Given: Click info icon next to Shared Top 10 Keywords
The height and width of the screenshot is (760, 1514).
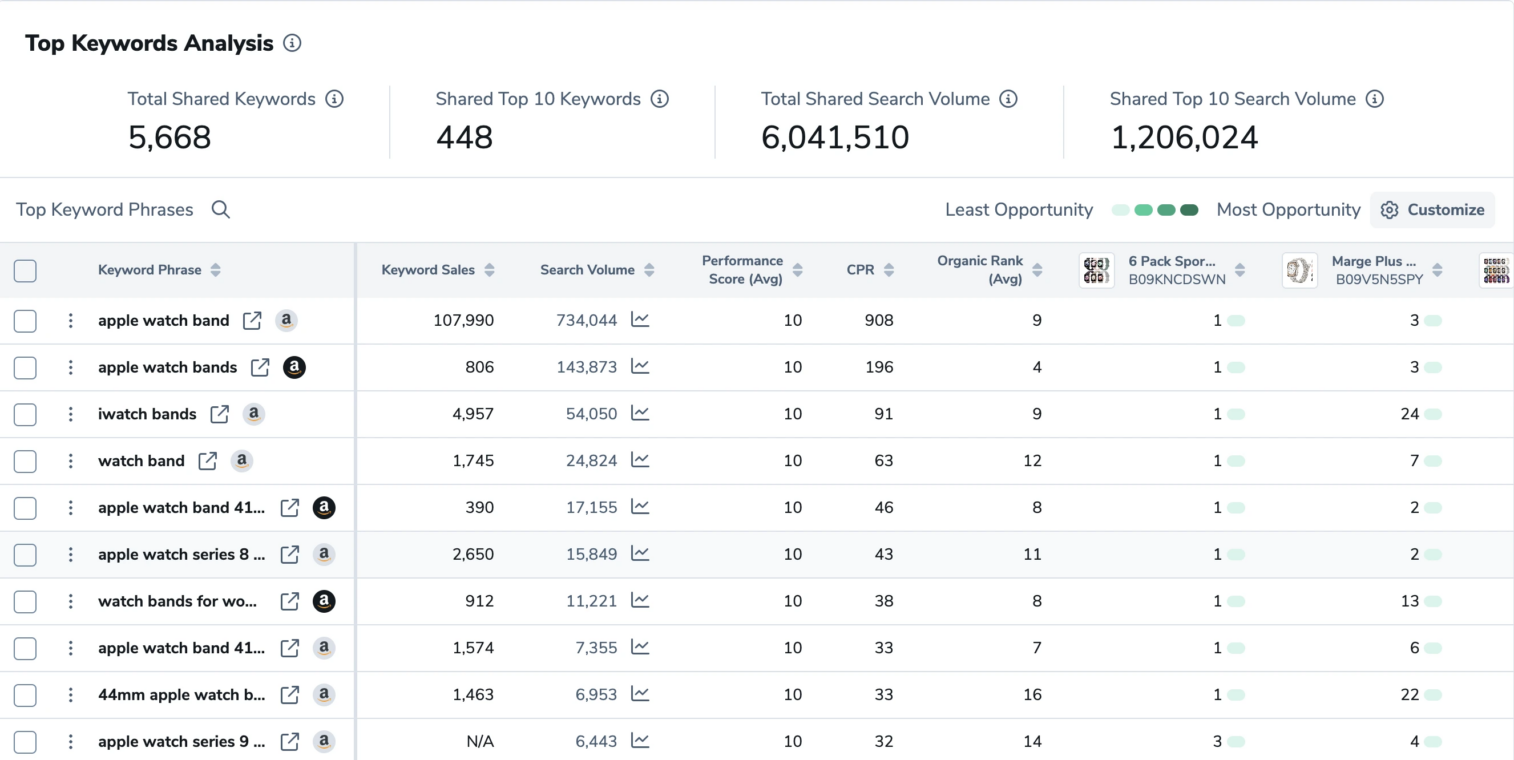Looking at the screenshot, I should pyautogui.click(x=659, y=99).
